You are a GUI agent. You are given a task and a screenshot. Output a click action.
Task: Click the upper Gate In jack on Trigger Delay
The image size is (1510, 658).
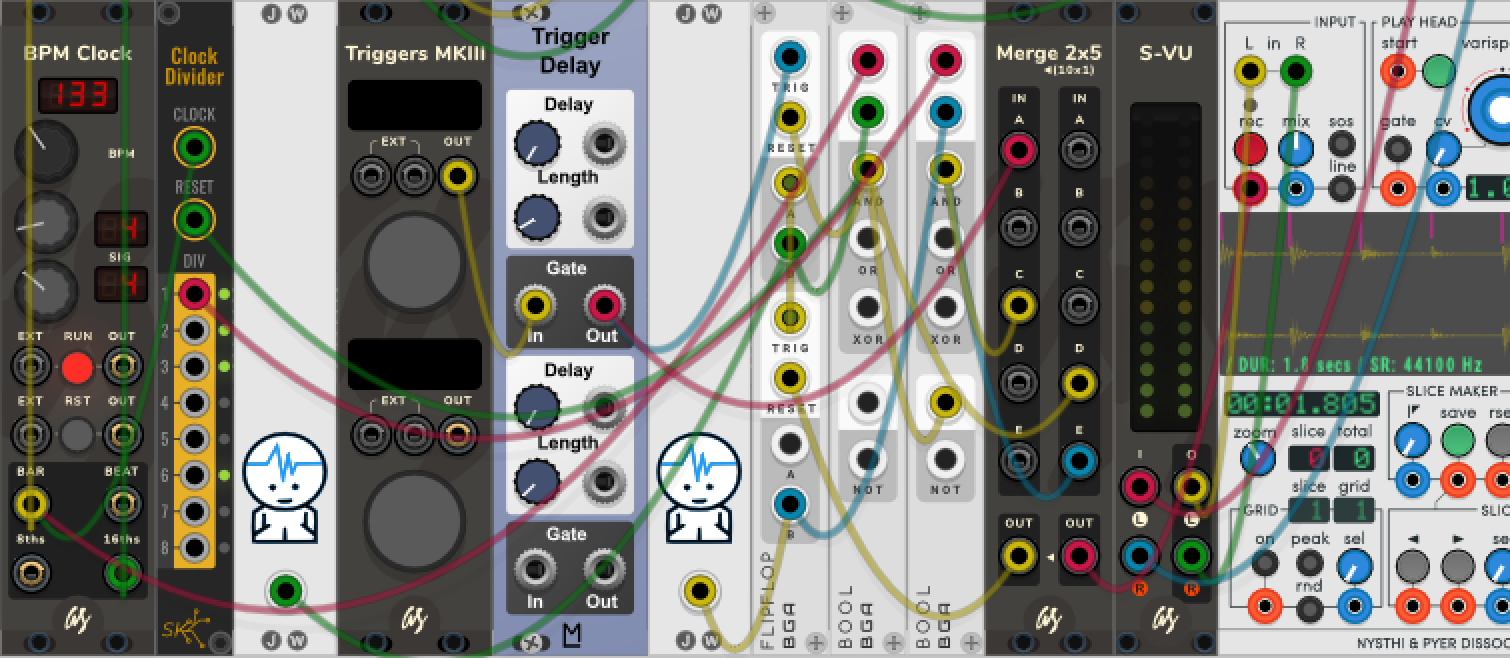[534, 304]
